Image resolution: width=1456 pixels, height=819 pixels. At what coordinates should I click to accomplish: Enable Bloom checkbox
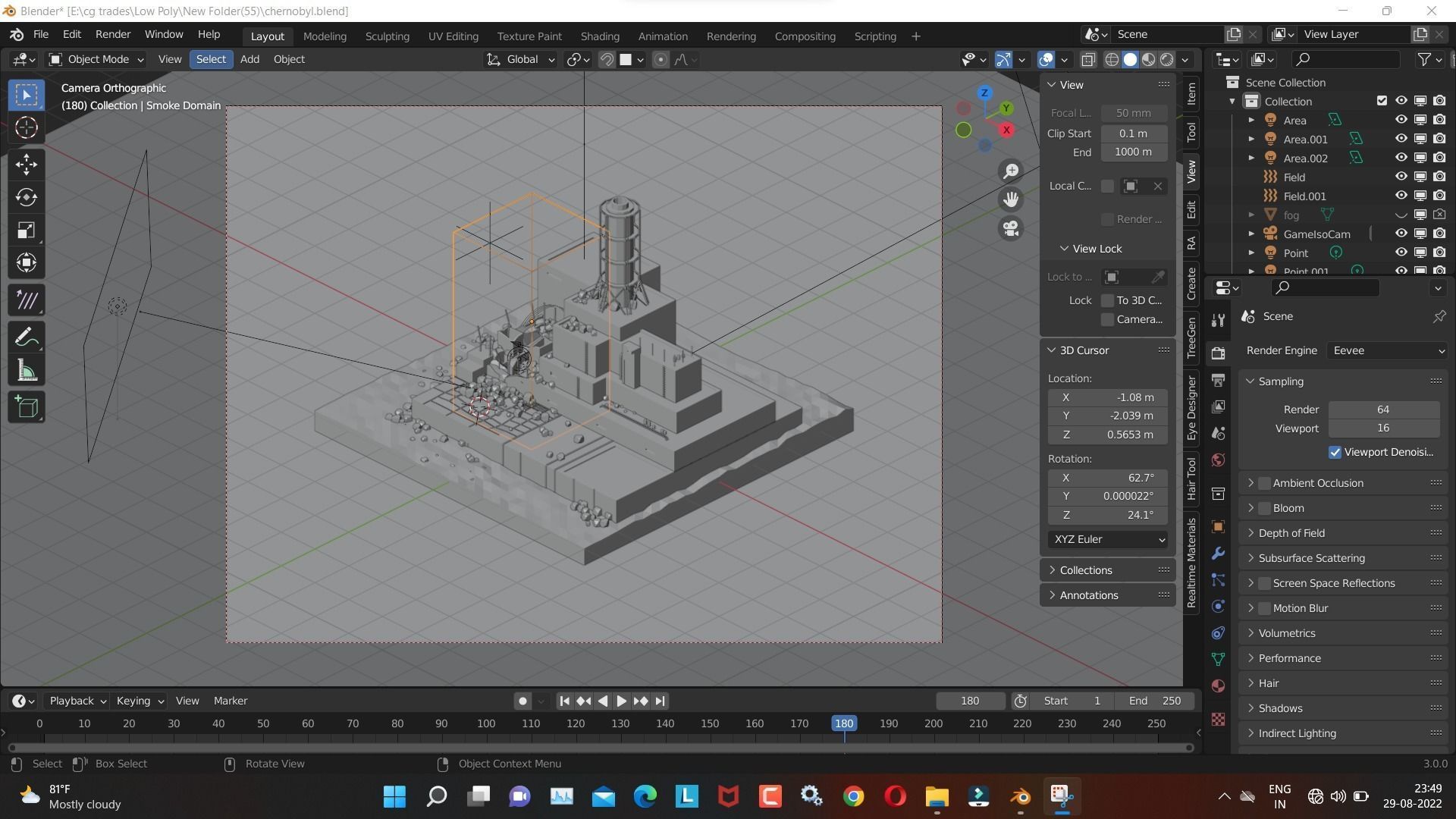1264,508
